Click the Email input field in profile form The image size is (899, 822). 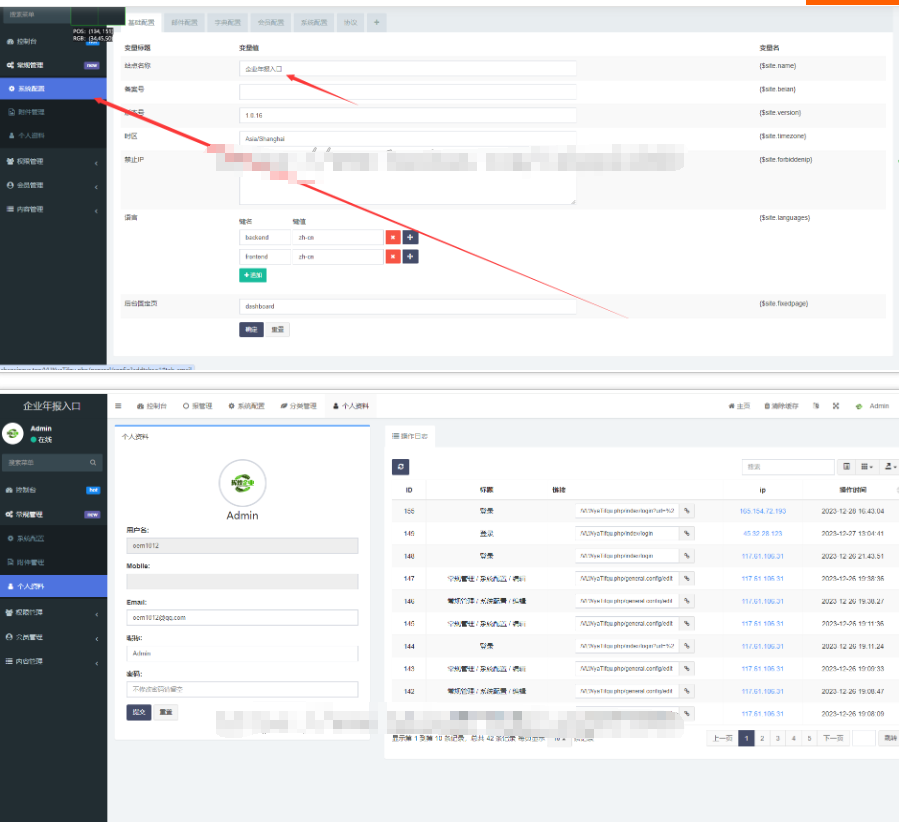(242, 618)
